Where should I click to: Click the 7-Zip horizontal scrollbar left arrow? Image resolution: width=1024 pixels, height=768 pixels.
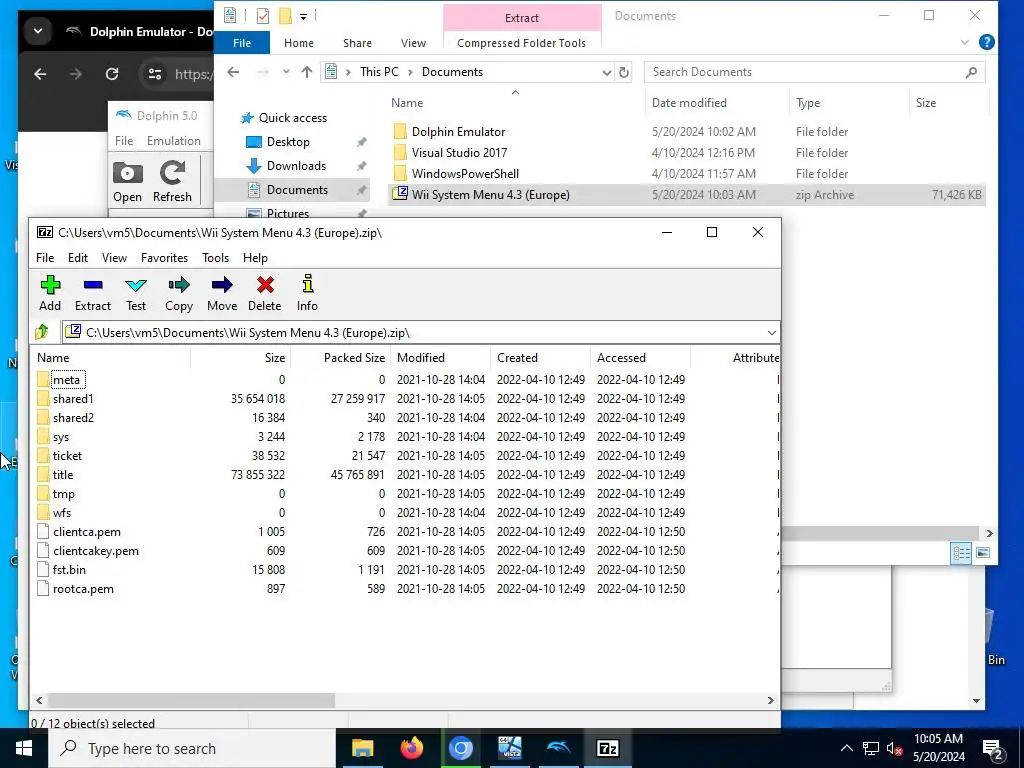click(x=39, y=700)
